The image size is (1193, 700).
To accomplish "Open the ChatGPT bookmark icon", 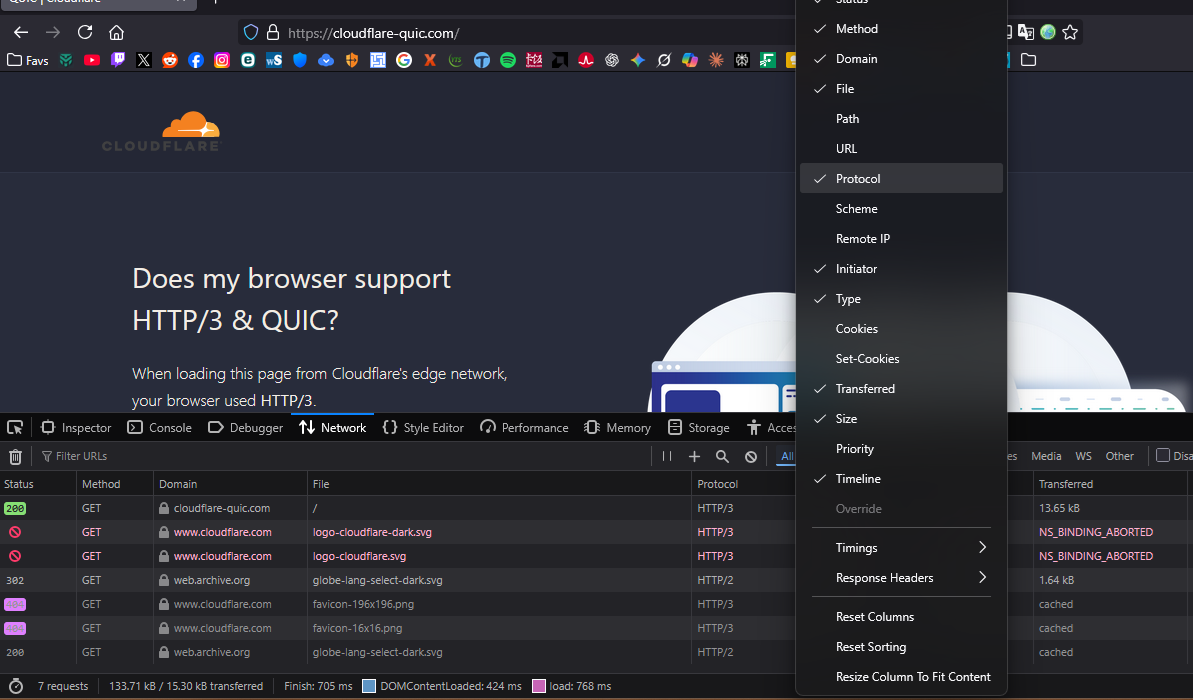I will pyautogui.click(x=612, y=60).
